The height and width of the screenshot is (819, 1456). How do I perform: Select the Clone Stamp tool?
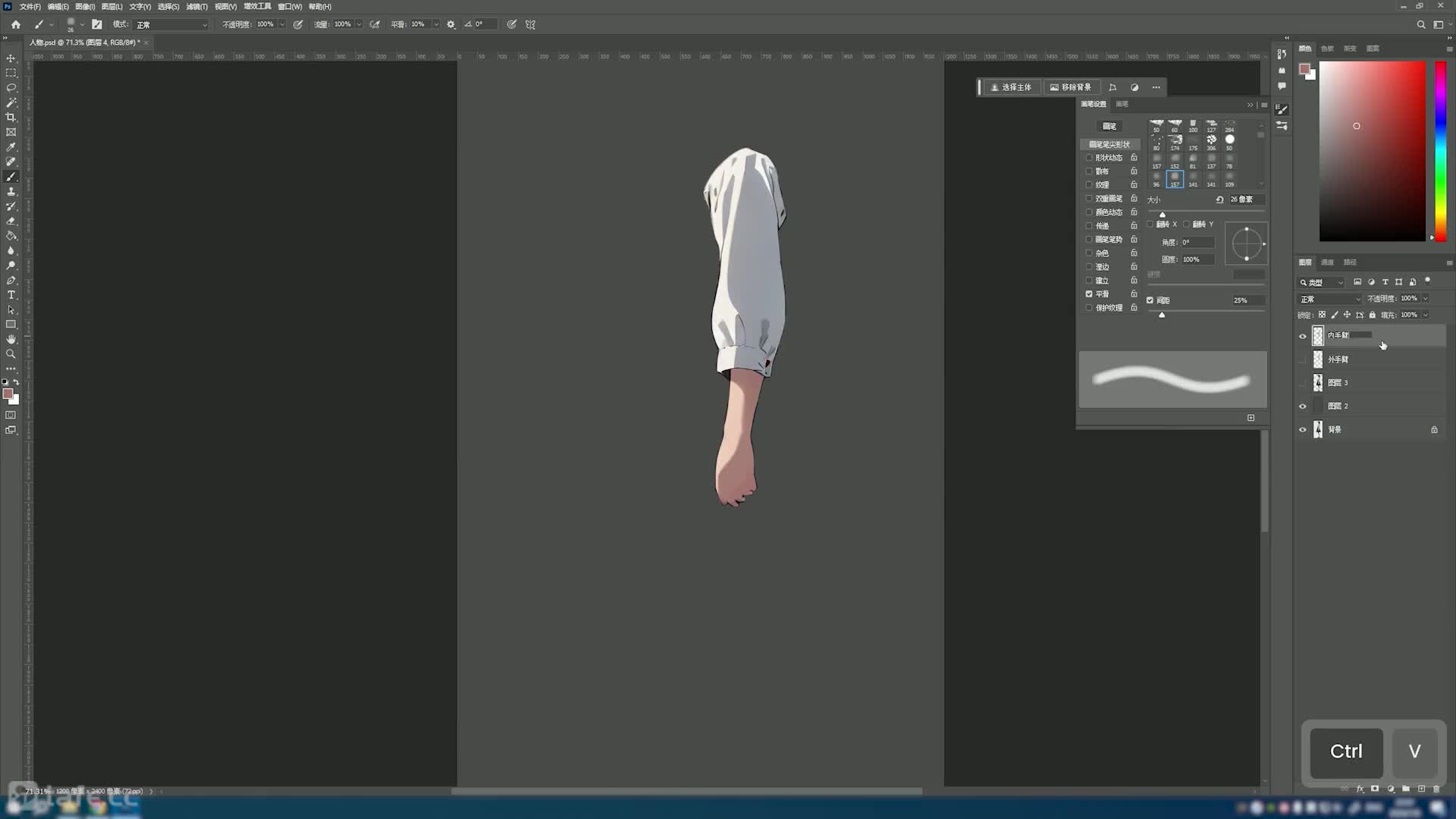click(x=11, y=192)
